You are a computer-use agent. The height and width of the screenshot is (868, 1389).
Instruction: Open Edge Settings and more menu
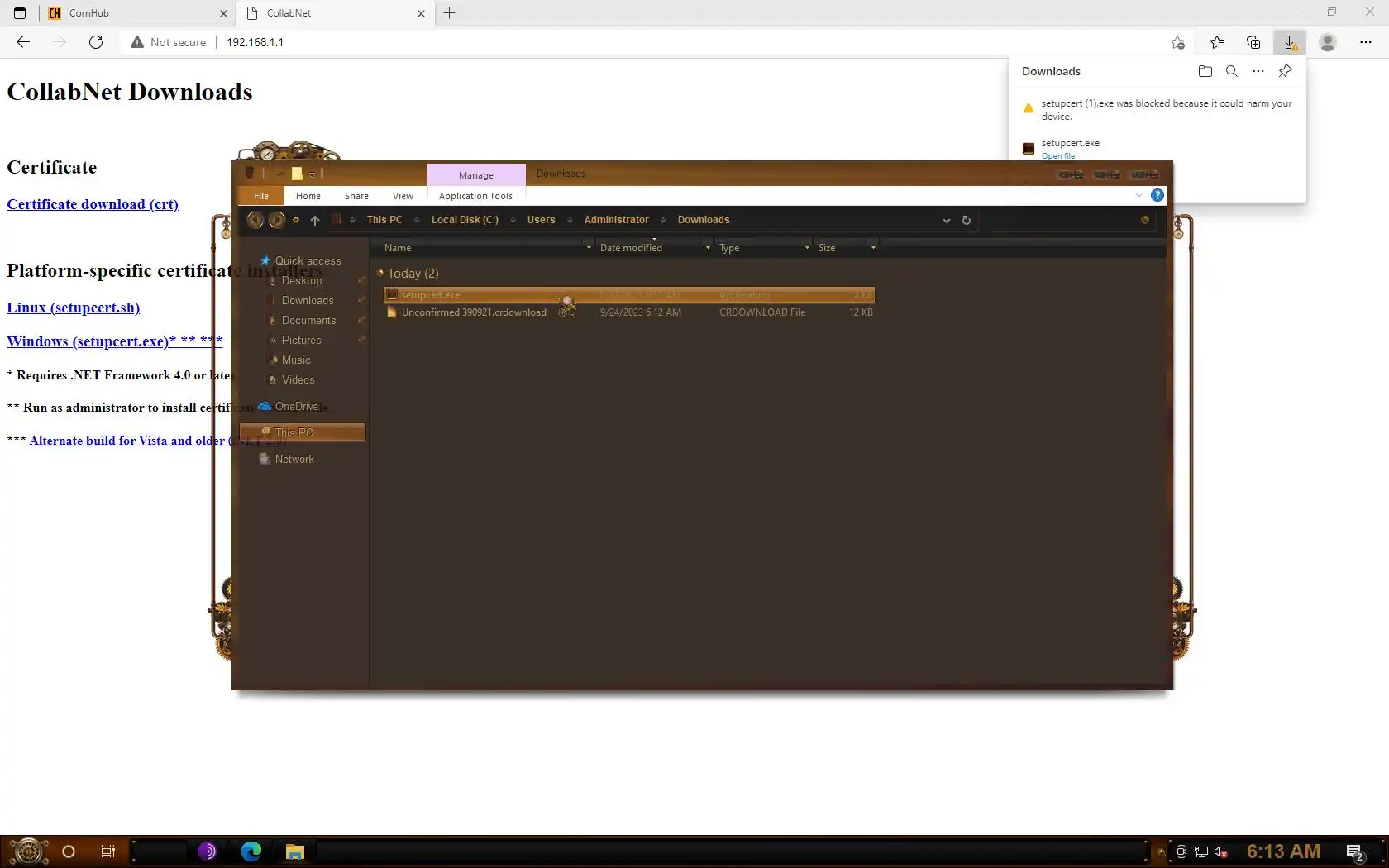point(1366,42)
